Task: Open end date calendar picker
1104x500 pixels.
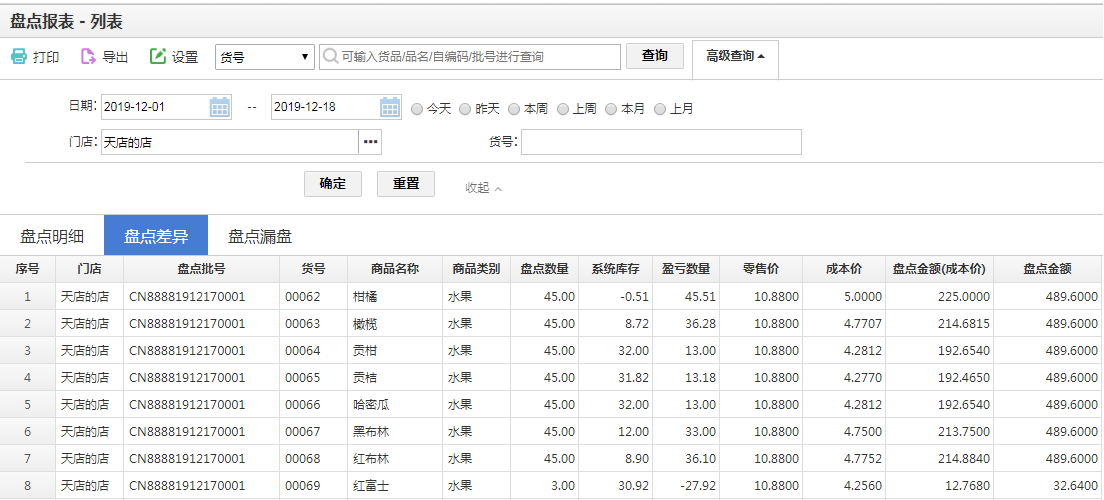Action: (390, 108)
